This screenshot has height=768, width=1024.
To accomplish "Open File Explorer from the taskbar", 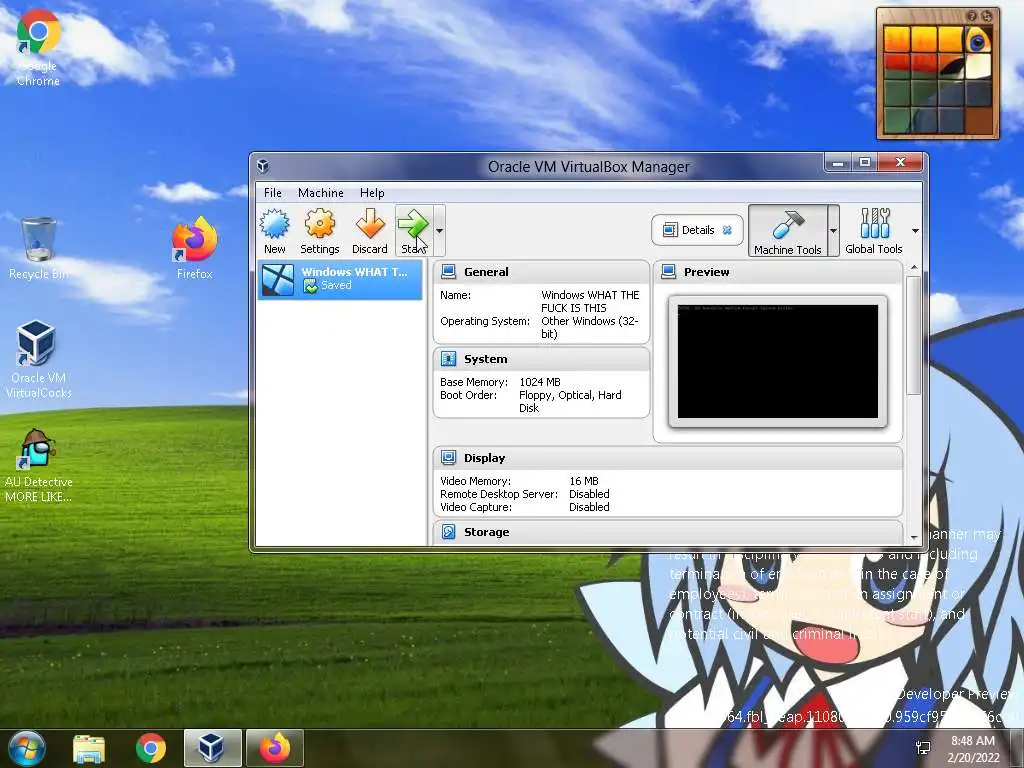I will pyautogui.click(x=89, y=748).
